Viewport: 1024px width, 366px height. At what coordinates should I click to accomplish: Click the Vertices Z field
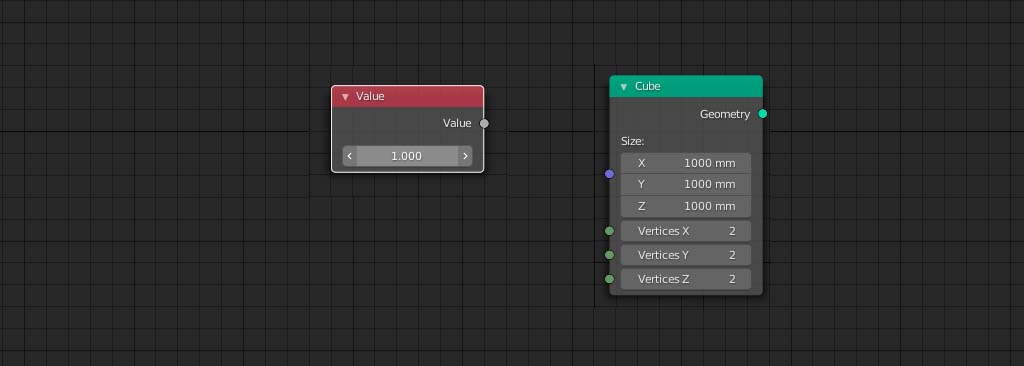coord(686,279)
